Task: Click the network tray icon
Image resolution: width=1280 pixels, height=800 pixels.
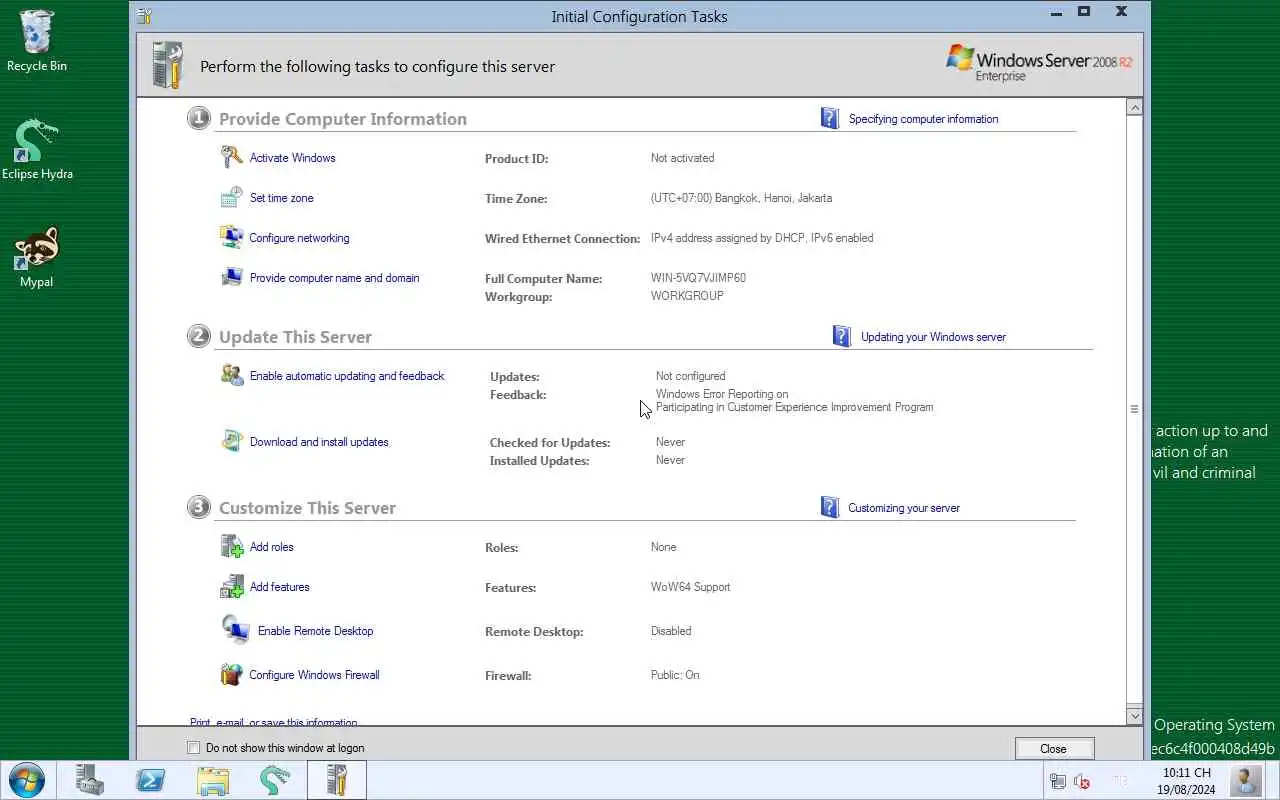Action: coord(1058,781)
